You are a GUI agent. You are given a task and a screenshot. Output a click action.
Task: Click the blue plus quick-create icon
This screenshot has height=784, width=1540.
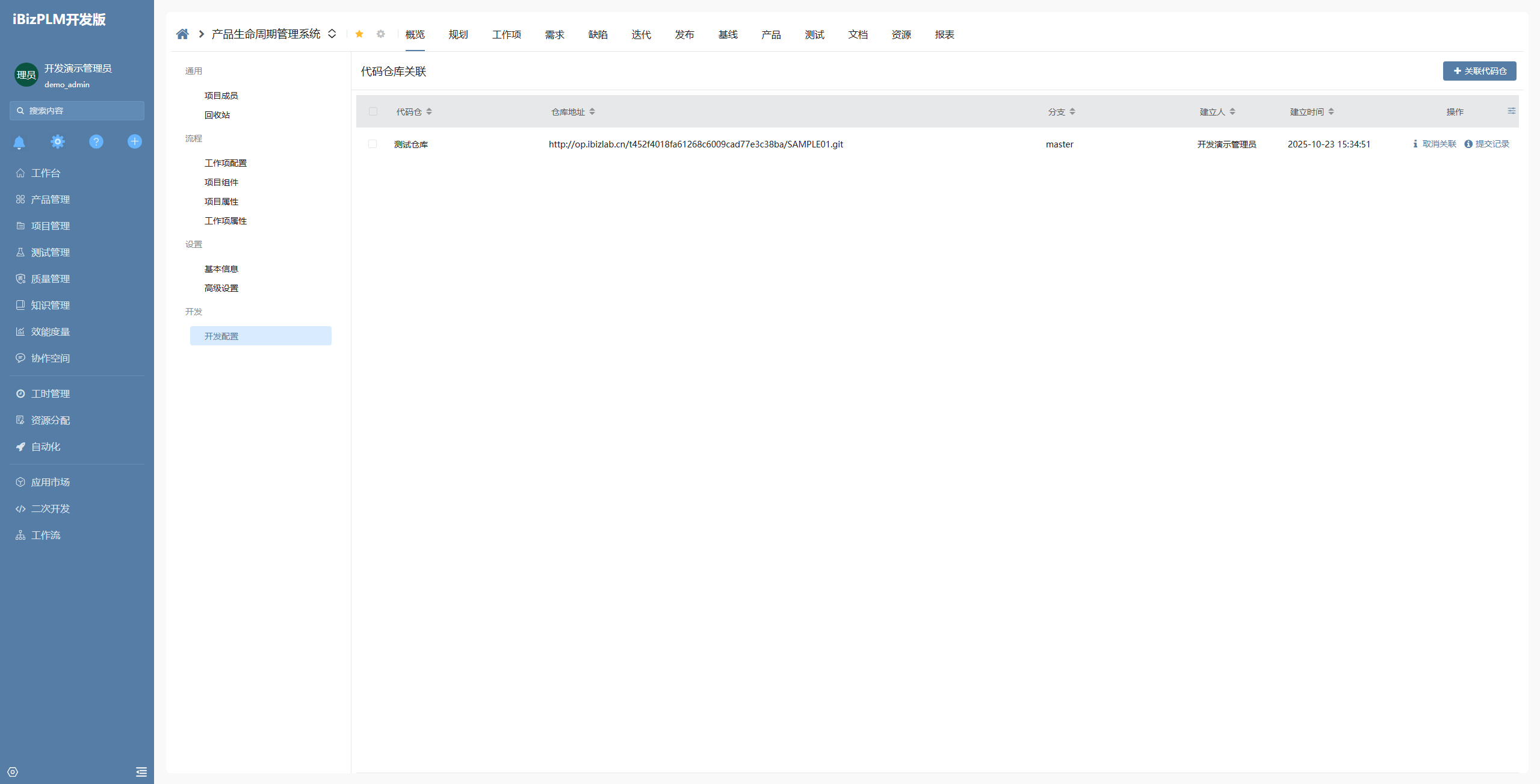pos(135,142)
